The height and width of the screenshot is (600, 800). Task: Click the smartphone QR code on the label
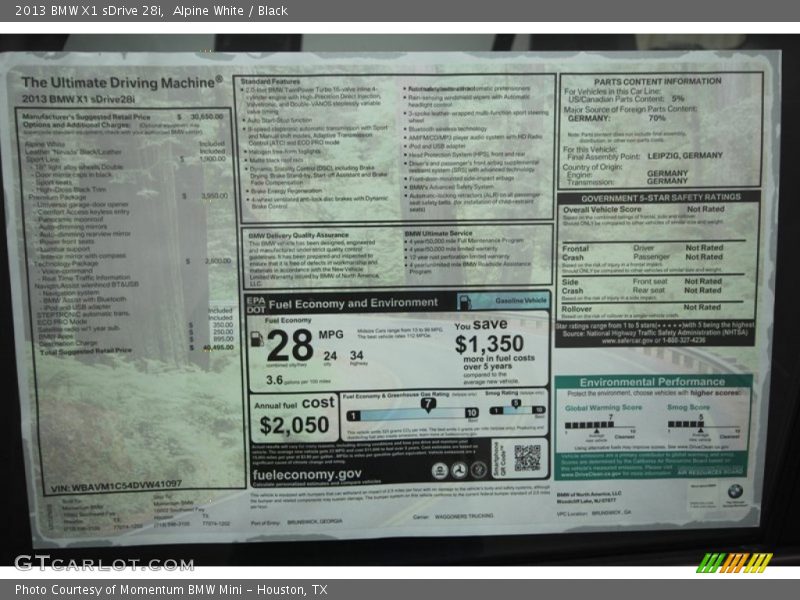tap(527, 458)
